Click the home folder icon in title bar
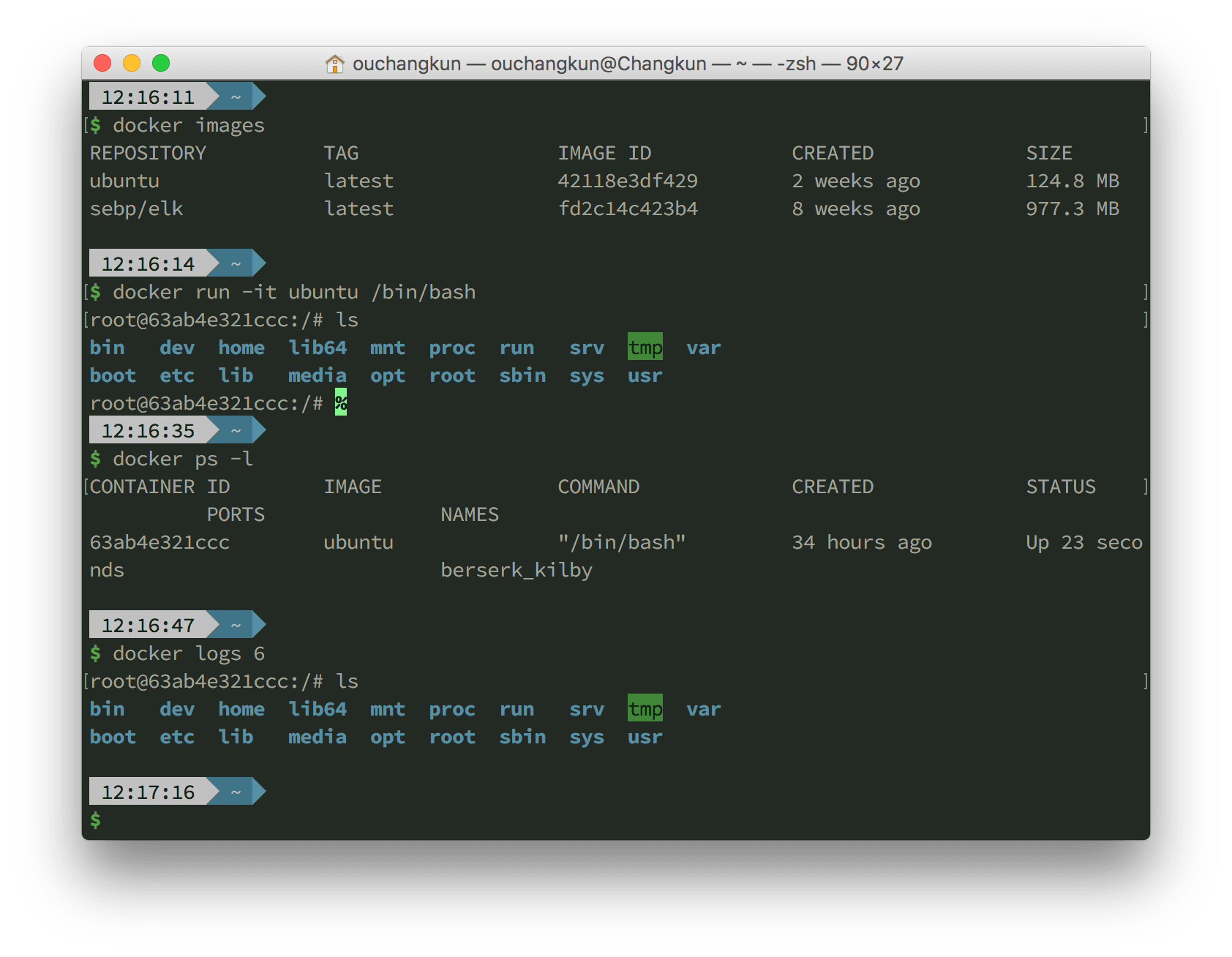 coord(334,64)
